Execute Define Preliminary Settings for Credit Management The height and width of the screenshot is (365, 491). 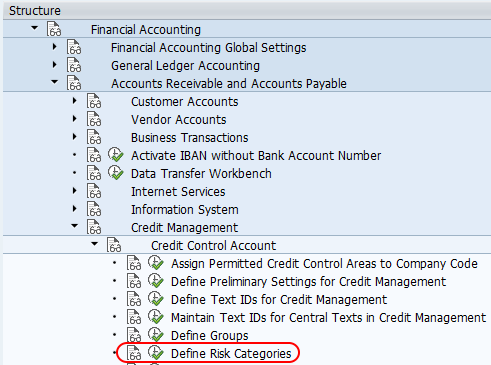pyautogui.click(x=155, y=281)
